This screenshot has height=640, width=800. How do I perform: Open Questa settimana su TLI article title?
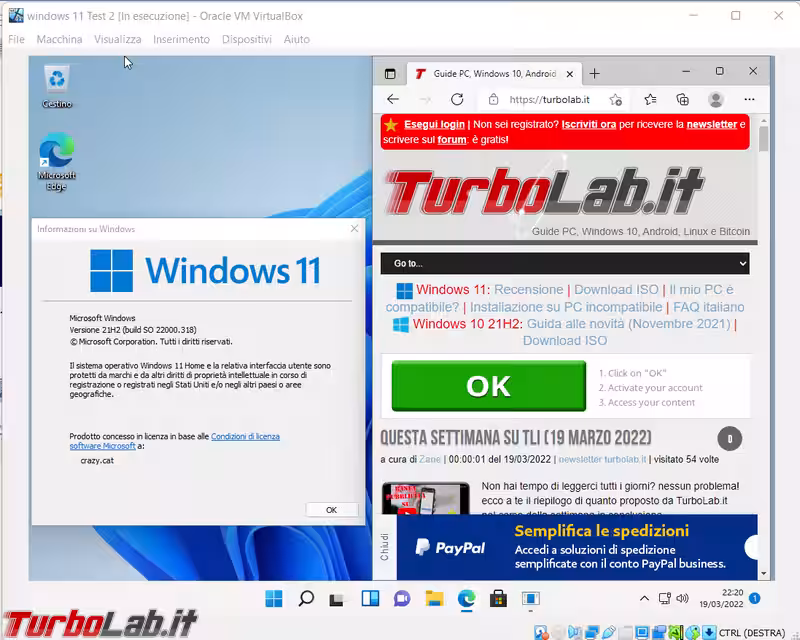click(x=516, y=438)
